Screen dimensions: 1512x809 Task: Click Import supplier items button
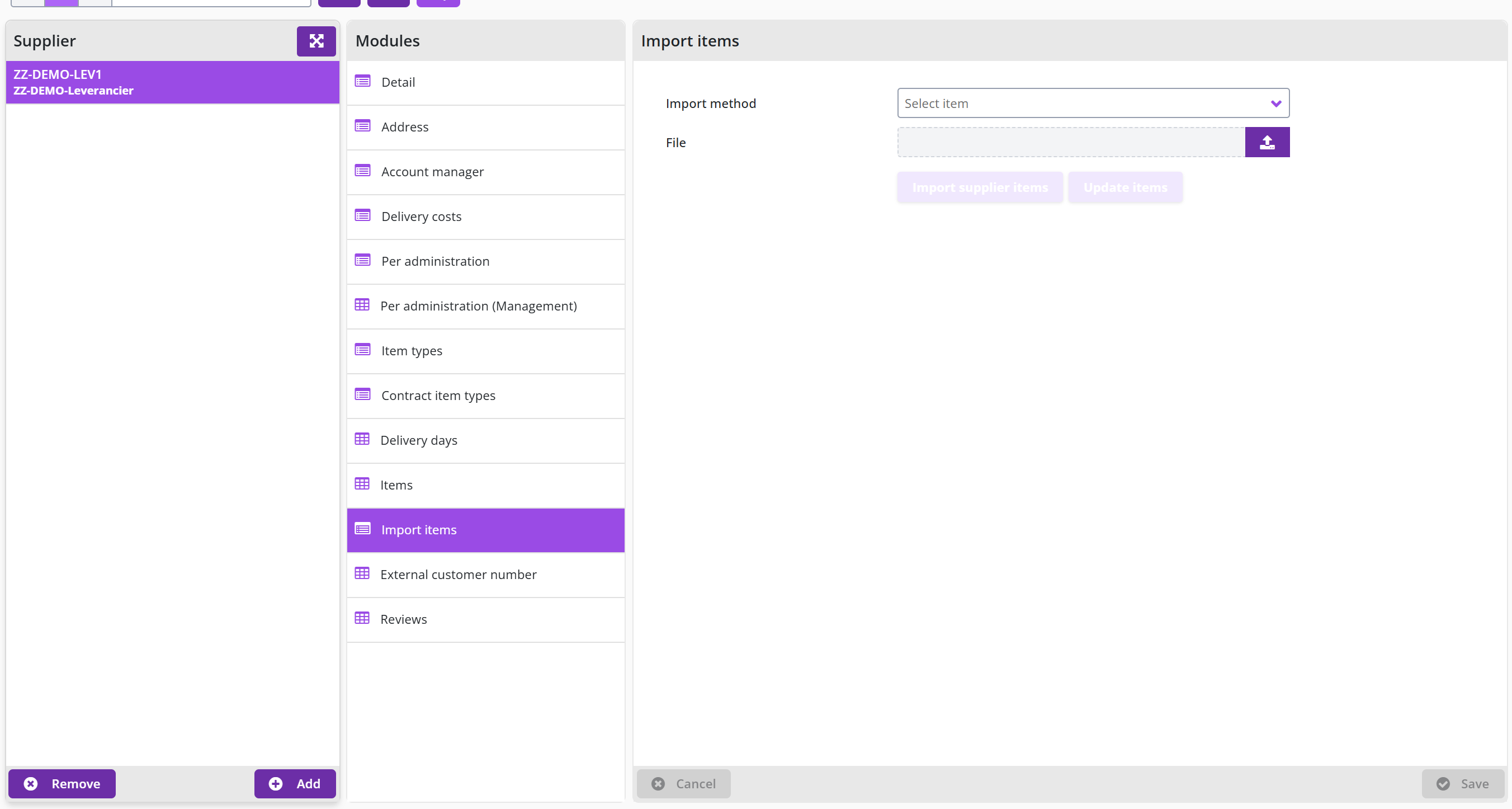(x=980, y=187)
